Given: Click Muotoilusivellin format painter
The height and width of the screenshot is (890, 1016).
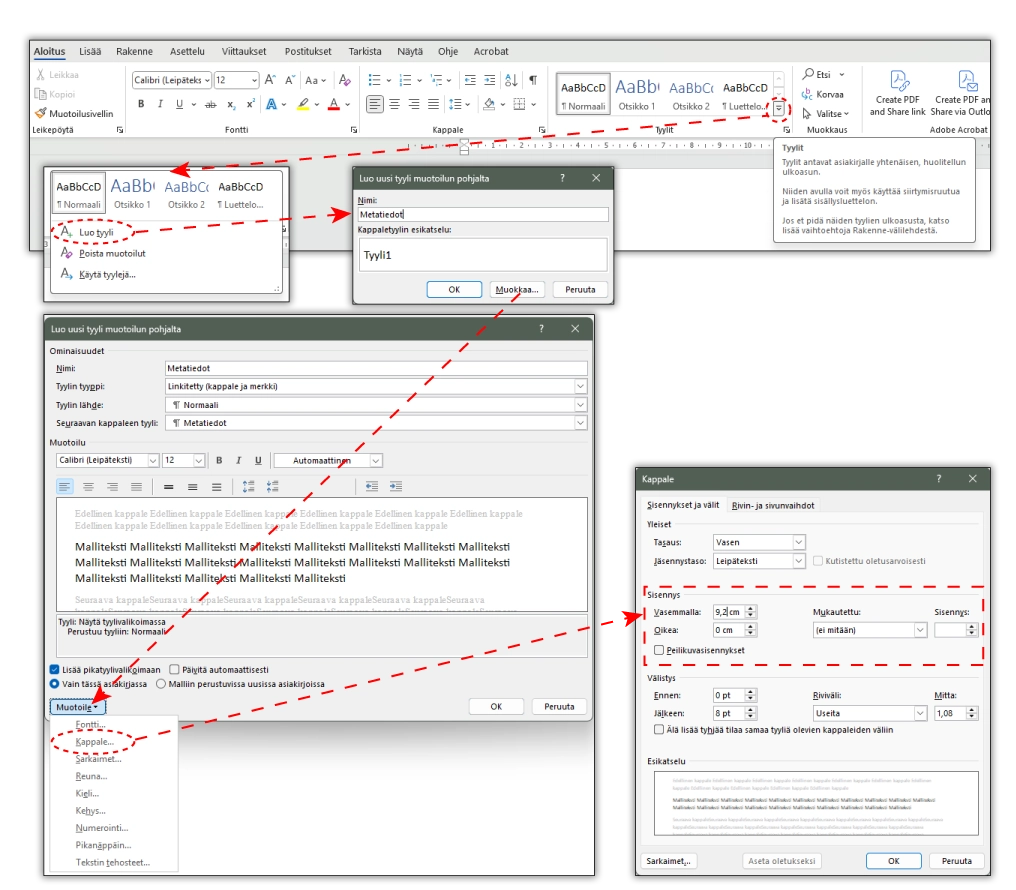Looking at the screenshot, I should (74, 113).
